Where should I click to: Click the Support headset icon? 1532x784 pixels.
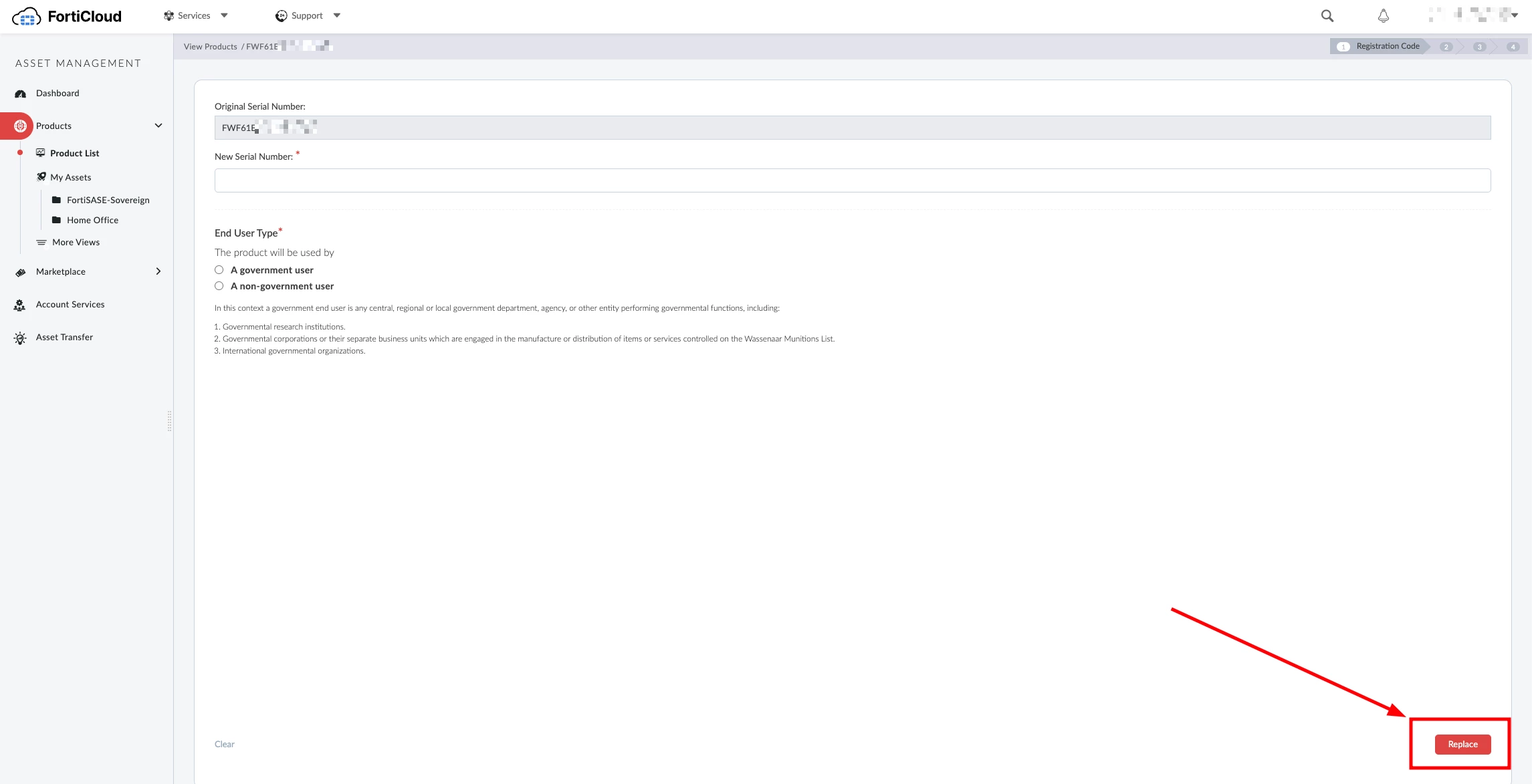pyautogui.click(x=282, y=15)
